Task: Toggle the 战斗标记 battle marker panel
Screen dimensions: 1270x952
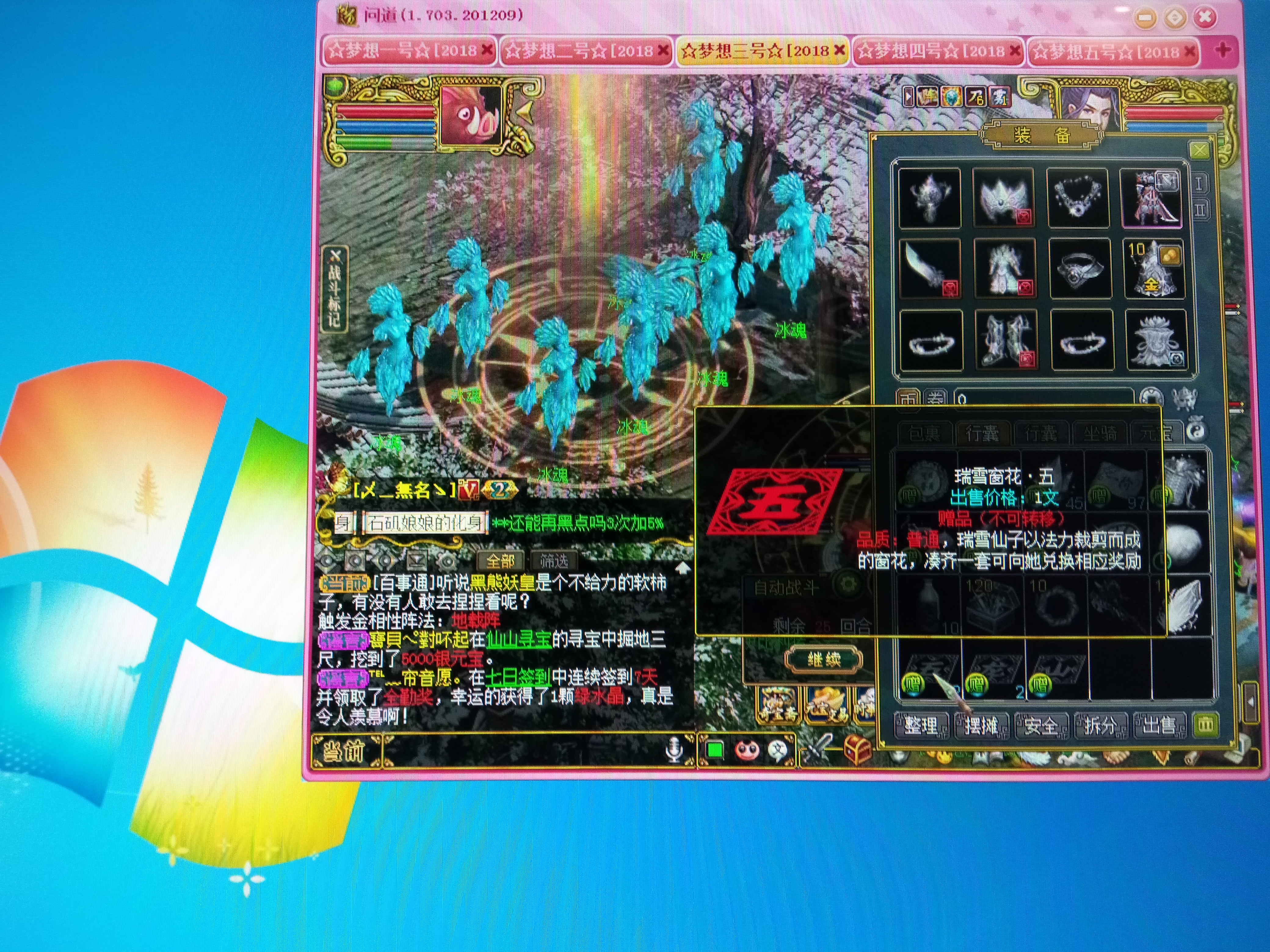Action: 335,290
